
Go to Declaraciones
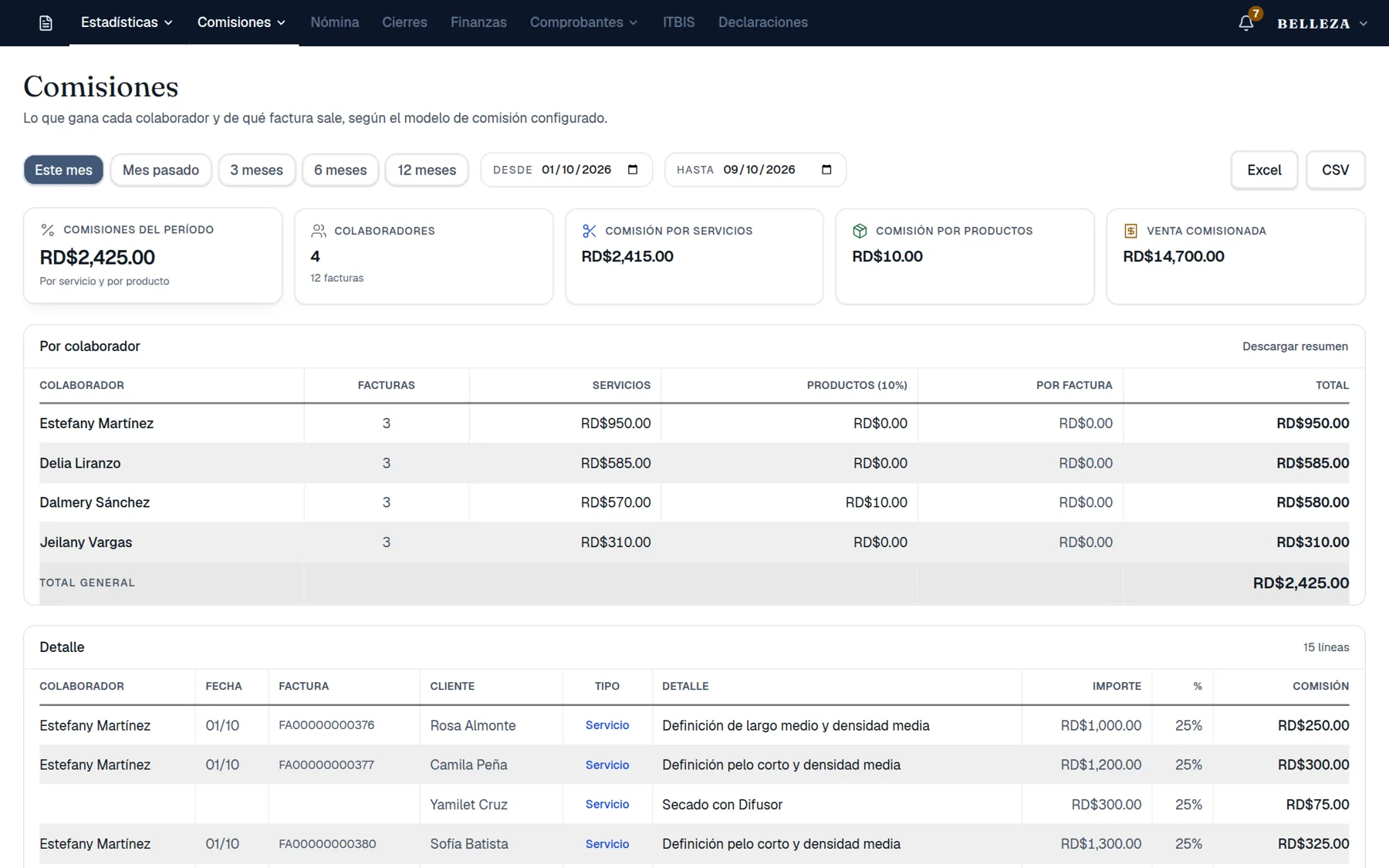[x=763, y=22]
